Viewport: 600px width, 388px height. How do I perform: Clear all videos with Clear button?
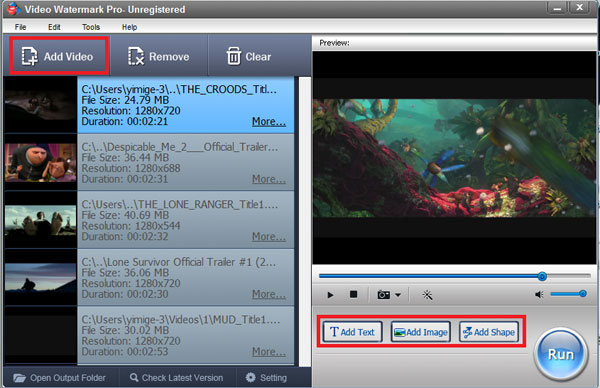(x=249, y=56)
